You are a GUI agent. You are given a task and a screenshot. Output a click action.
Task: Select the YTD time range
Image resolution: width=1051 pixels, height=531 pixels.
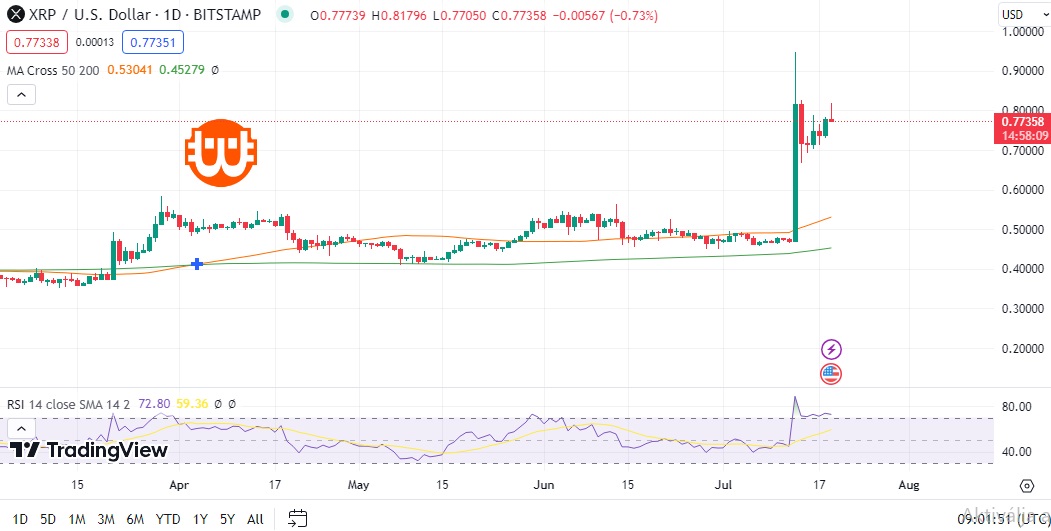point(168,519)
